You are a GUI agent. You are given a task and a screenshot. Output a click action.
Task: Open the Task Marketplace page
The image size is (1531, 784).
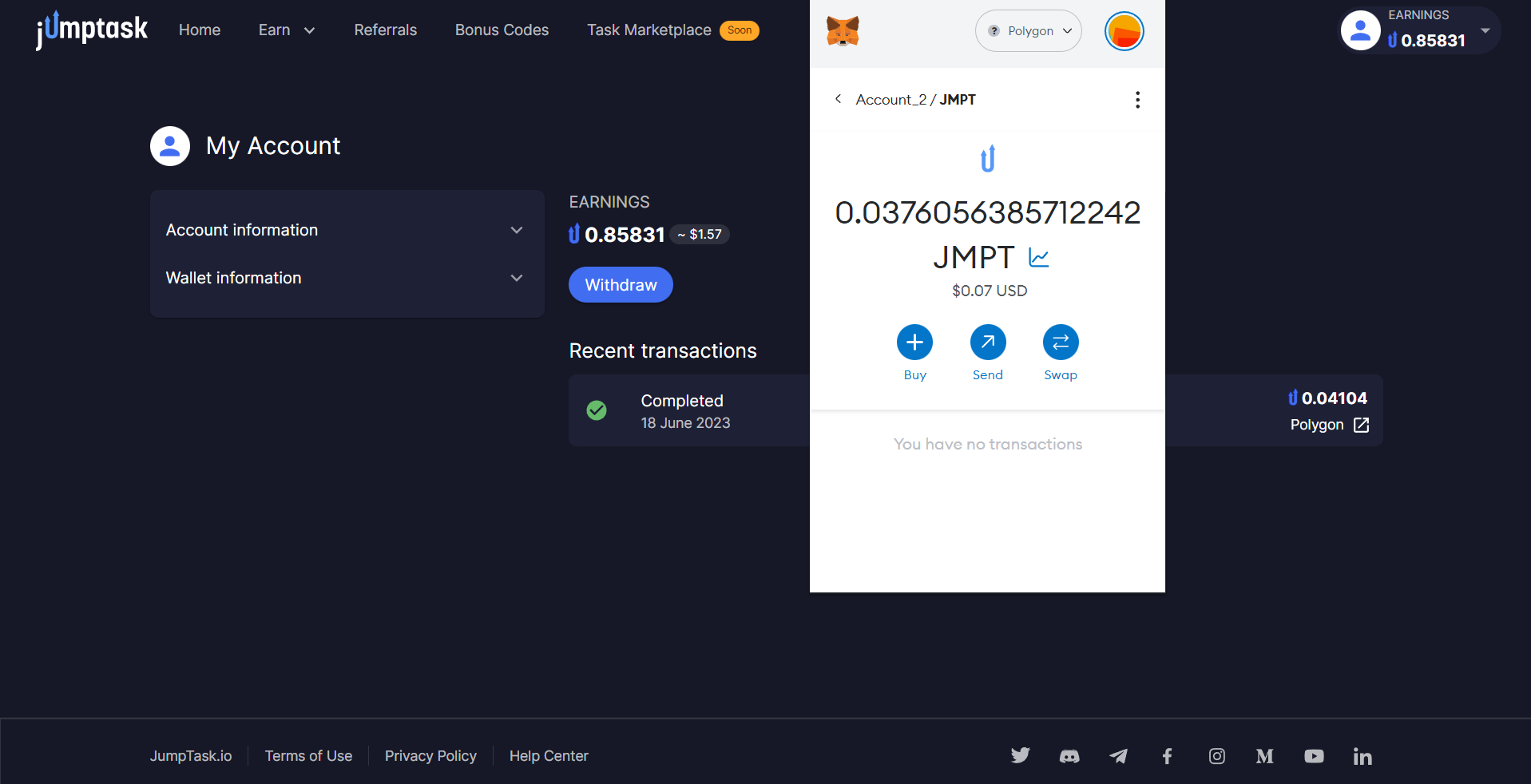tap(649, 30)
